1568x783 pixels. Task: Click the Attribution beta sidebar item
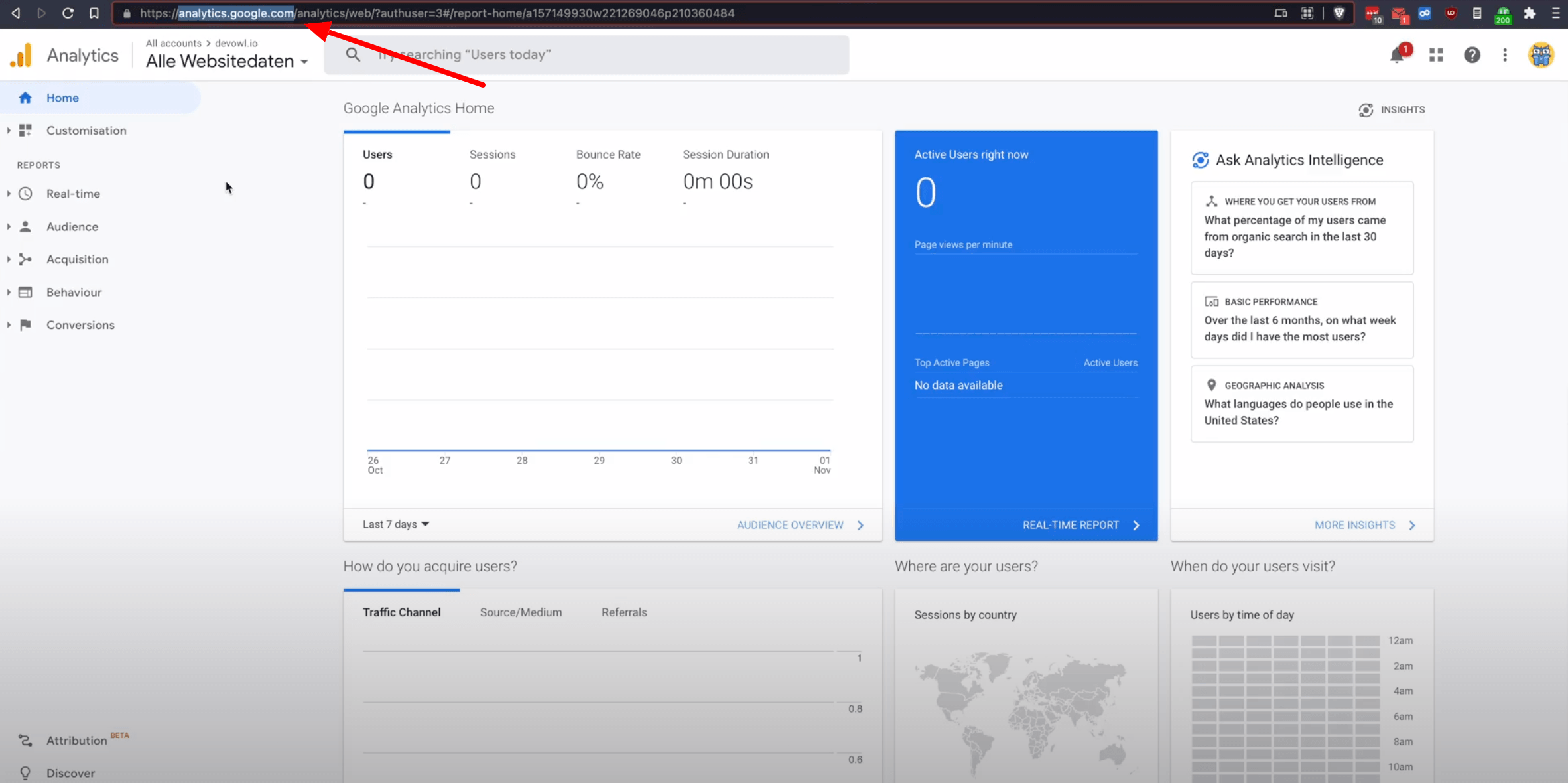pos(76,740)
